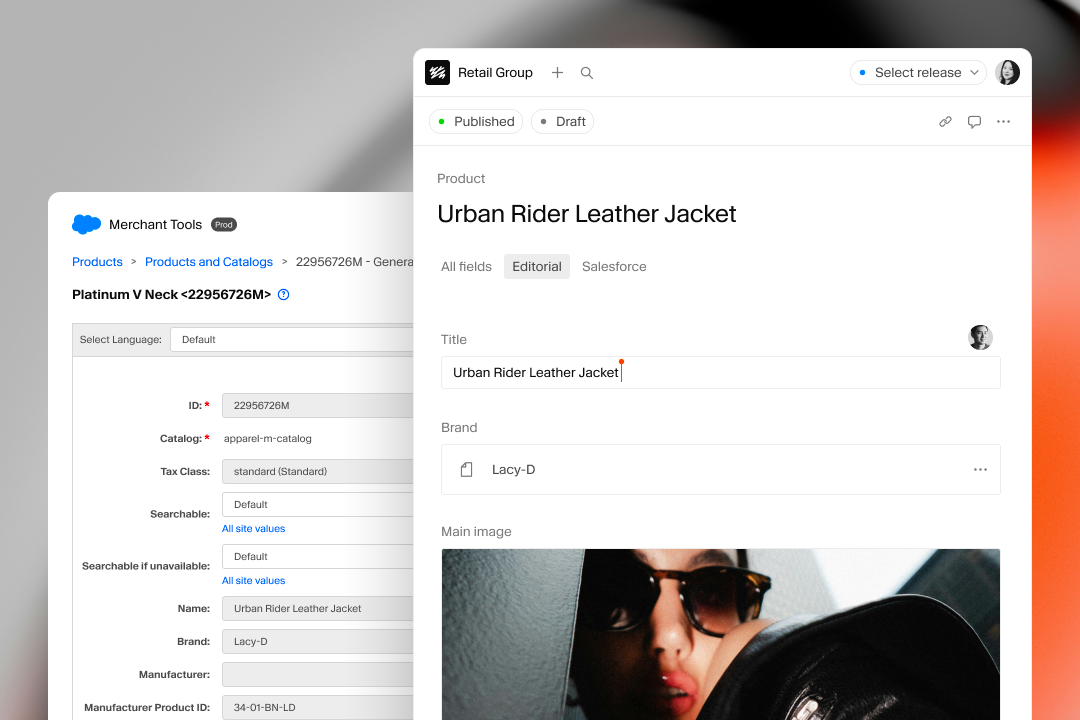The image size is (1080, 720).
Task: Click the apparel-m-catalog catalog value
Action: (267, 439)
